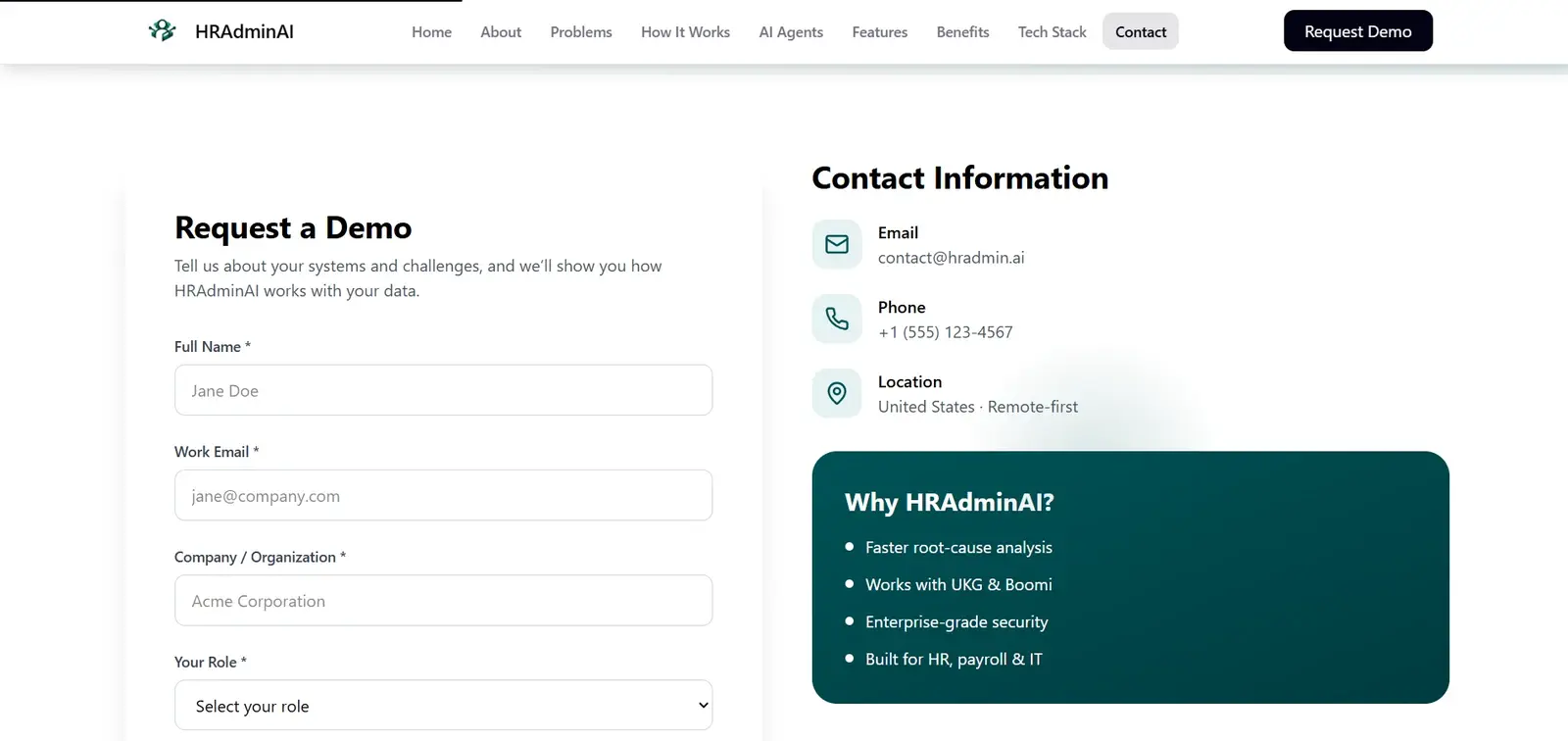The width and height of the screenshot is (1568, 741).
Task: Click the Request Demo button
Action: pos(1358,30)
